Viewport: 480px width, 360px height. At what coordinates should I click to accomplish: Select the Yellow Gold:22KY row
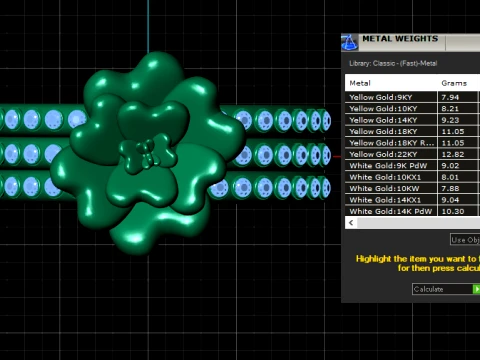(x=413, y=154)
